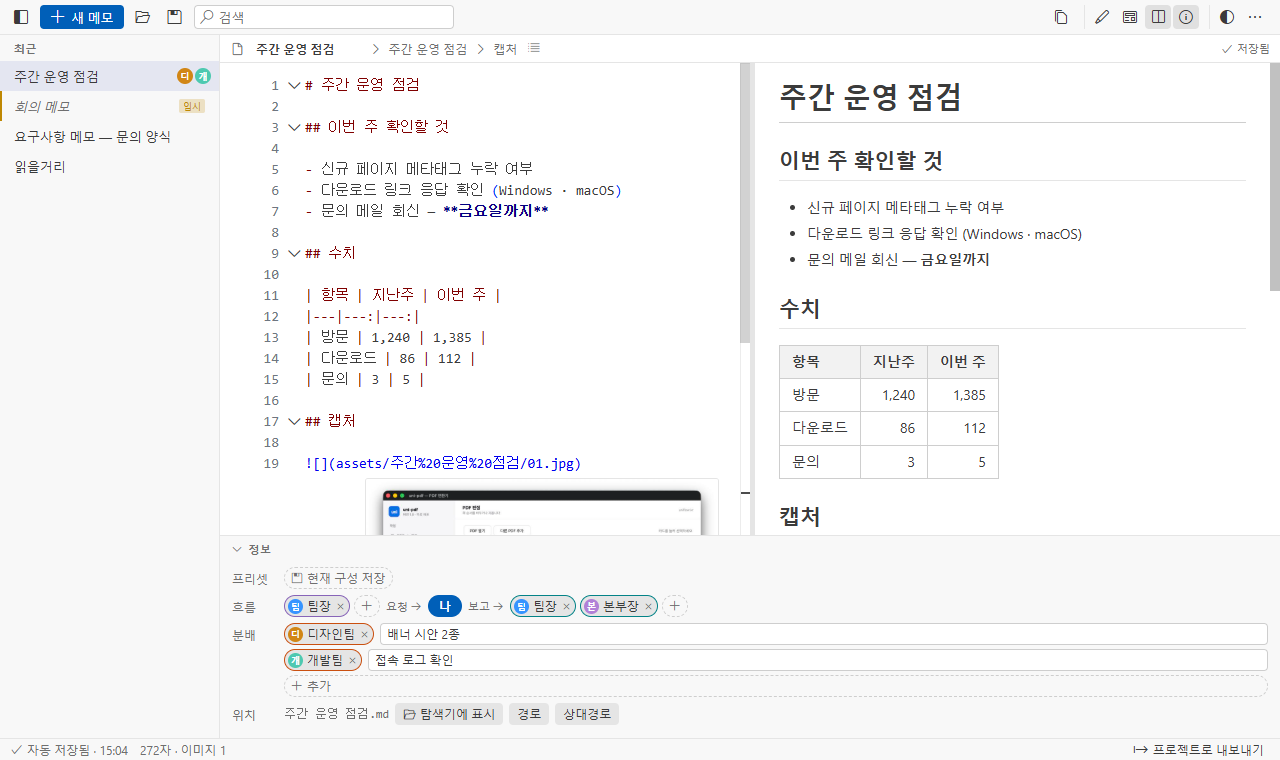The image size is (1280, 760).
Task: Remove the 개발팀 chip with its x
Action: (352, 660)
